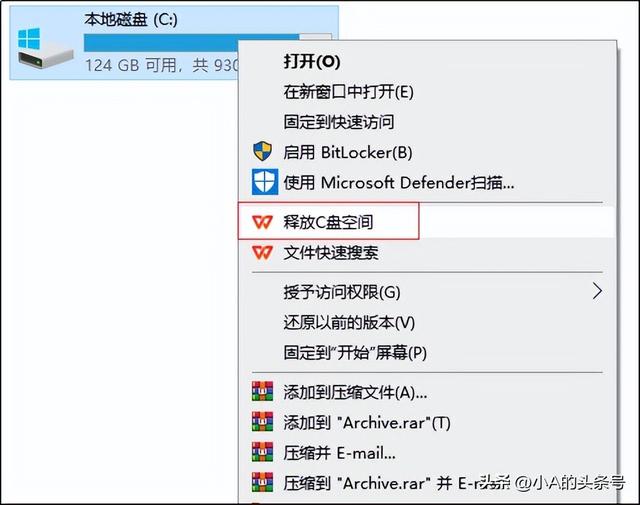Click the C: drive usage bar
This screenshot has height=505, width=640.
point(160,43)
